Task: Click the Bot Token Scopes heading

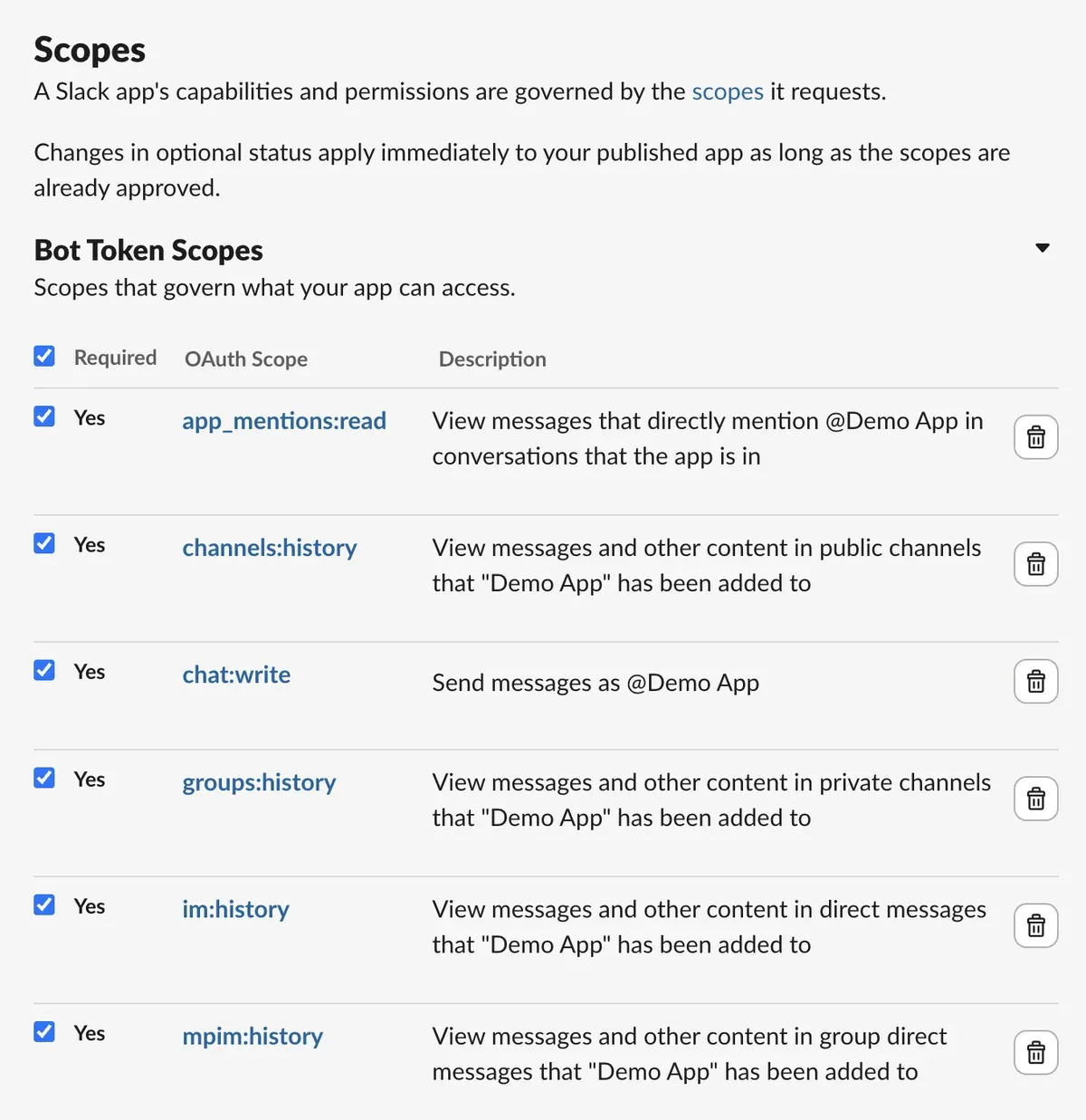Action: [x=148, y=250]
